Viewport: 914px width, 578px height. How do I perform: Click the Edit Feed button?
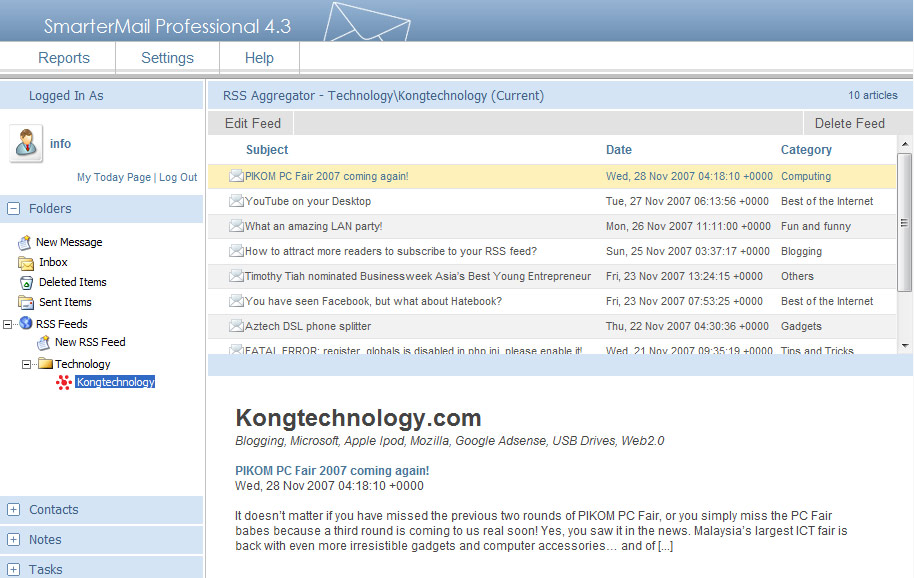(x=252, y=124)
